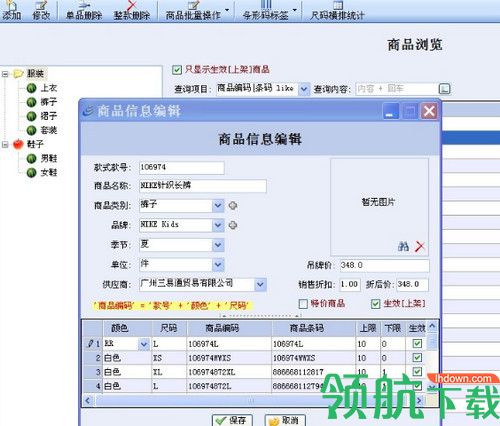
Task: Click the 颜色 column header
Action: pyautogui.click(x=128, y=328)
